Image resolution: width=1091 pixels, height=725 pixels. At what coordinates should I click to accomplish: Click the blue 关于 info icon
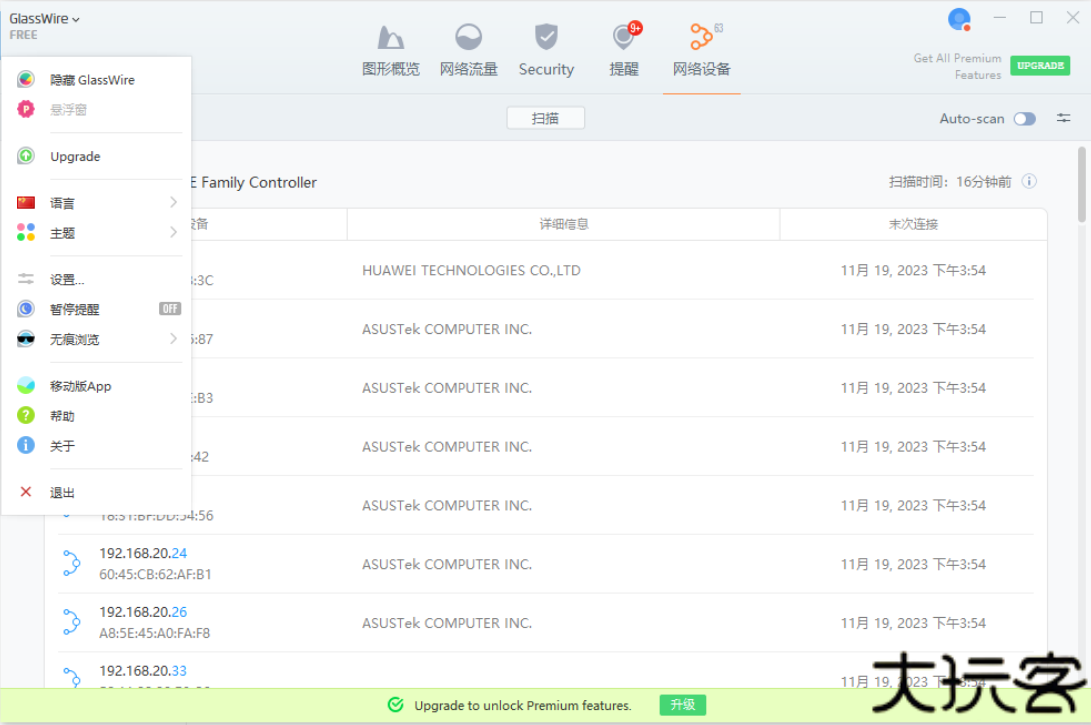tap(26, 445)
